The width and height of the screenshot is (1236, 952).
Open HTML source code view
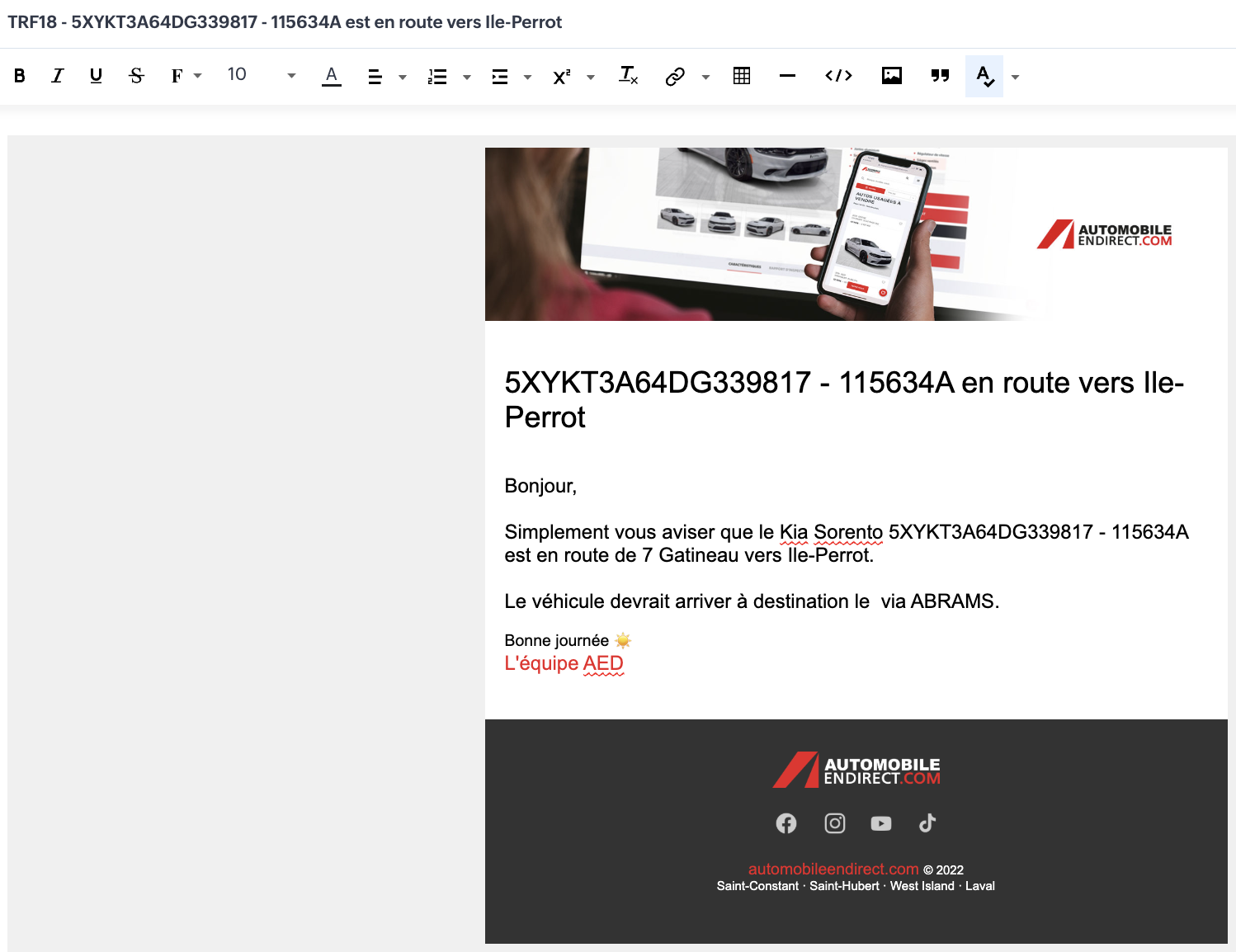pyautogui.click(x=838, y=76)
